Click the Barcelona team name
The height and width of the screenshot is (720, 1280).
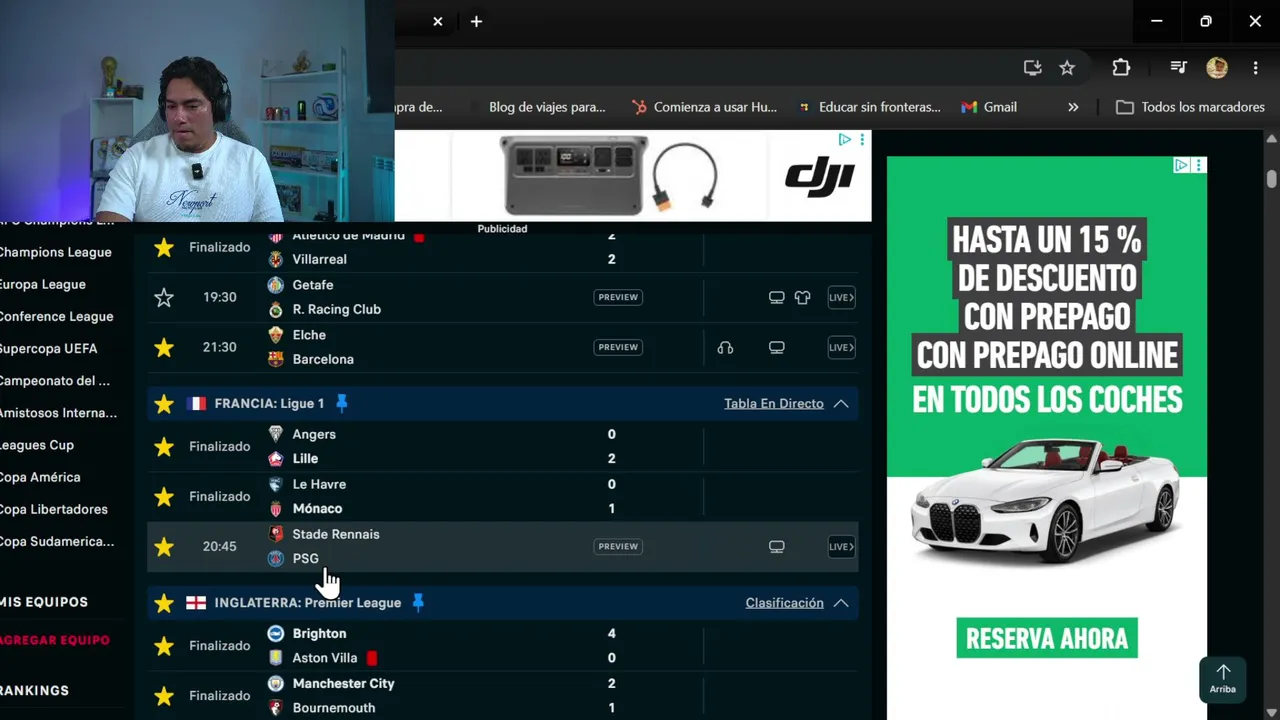click(323, 359)
